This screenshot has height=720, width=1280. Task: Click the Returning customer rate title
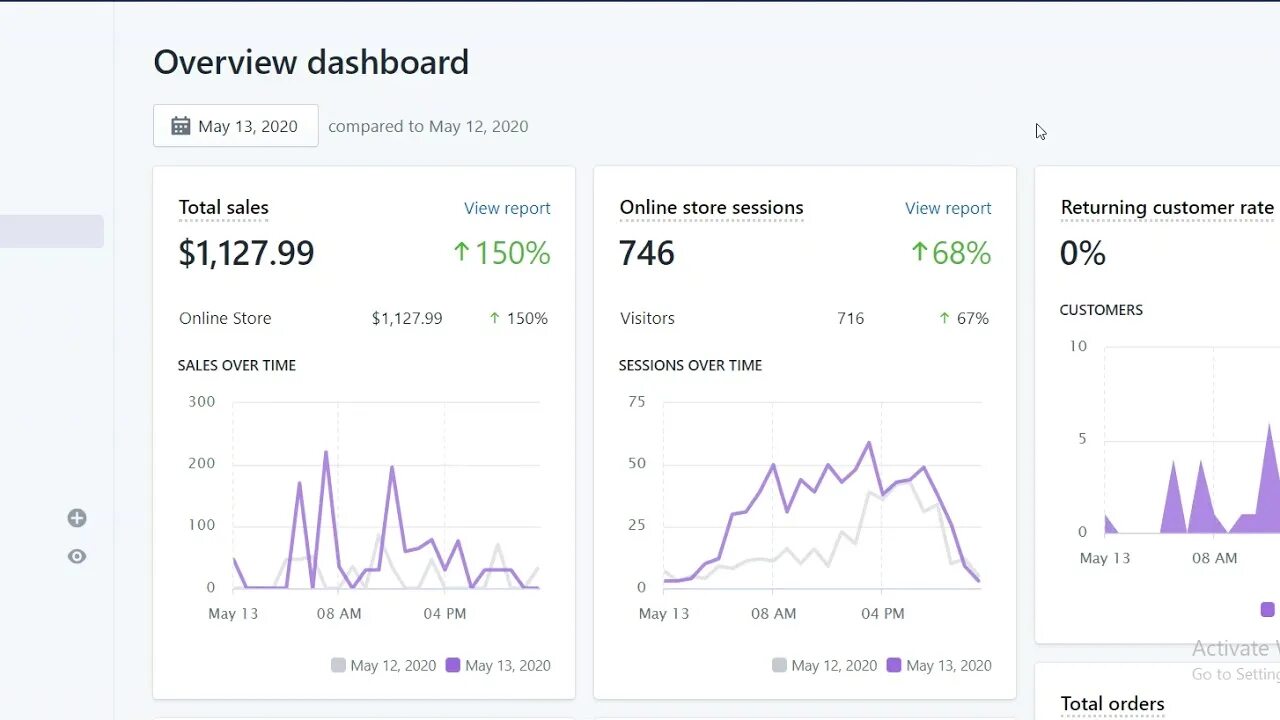click(1167, 208)
